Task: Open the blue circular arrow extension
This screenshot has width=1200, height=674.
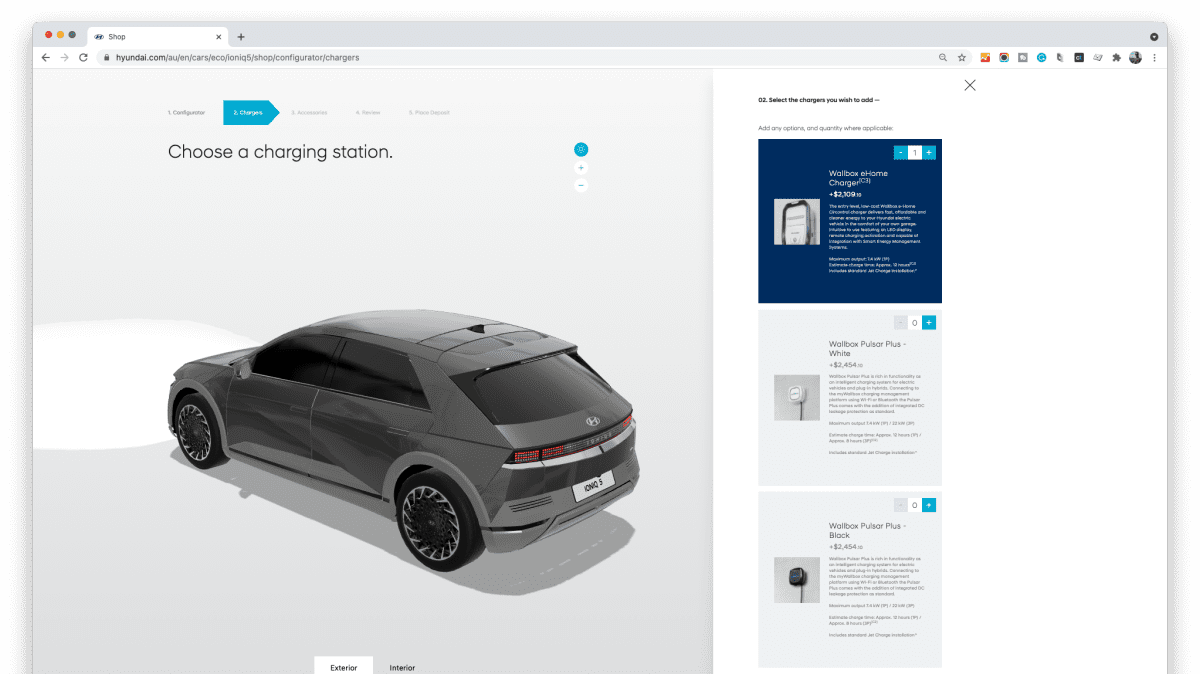Action: pyautogui.click(x=1041, y=57)
